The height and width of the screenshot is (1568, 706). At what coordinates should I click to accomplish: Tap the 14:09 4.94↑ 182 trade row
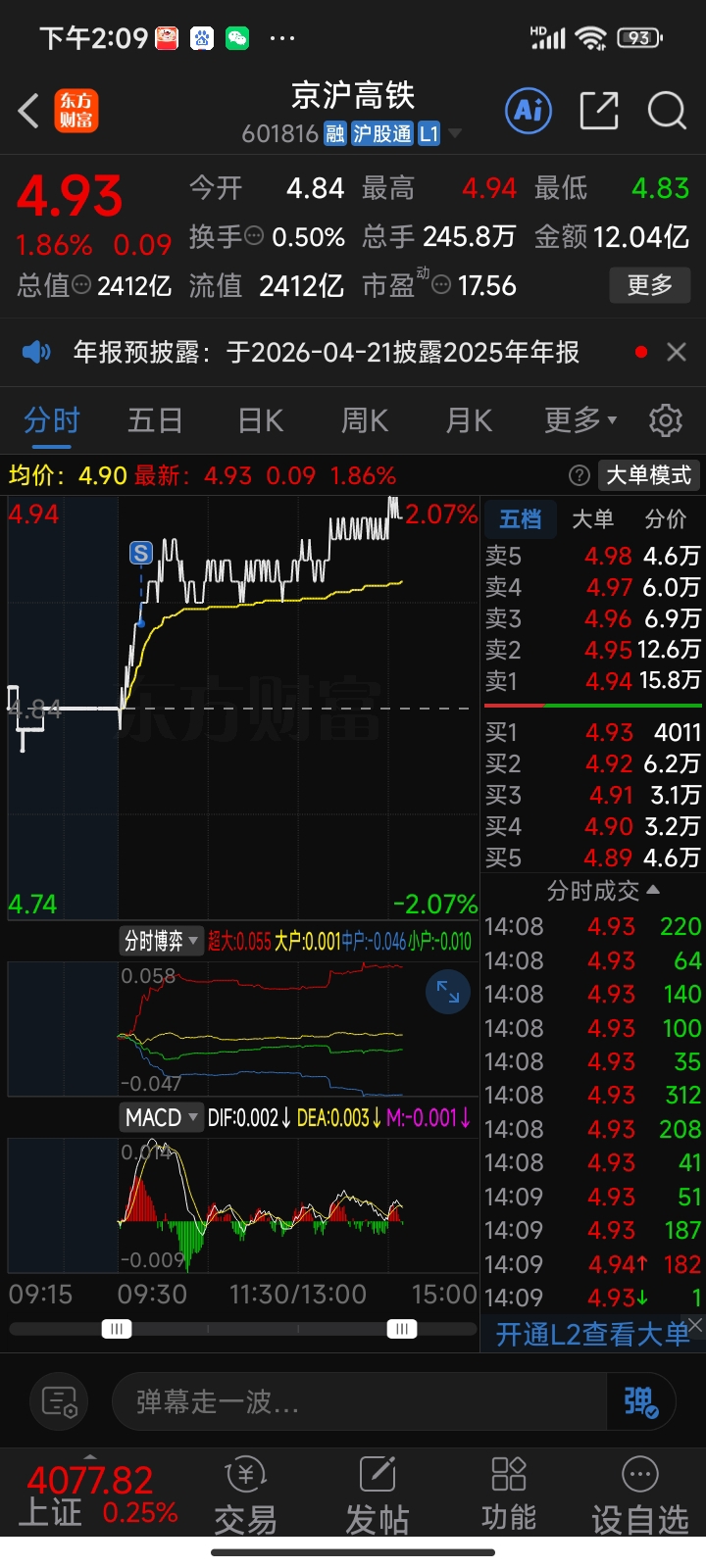pyautogui.click(x=592, y=1264)
